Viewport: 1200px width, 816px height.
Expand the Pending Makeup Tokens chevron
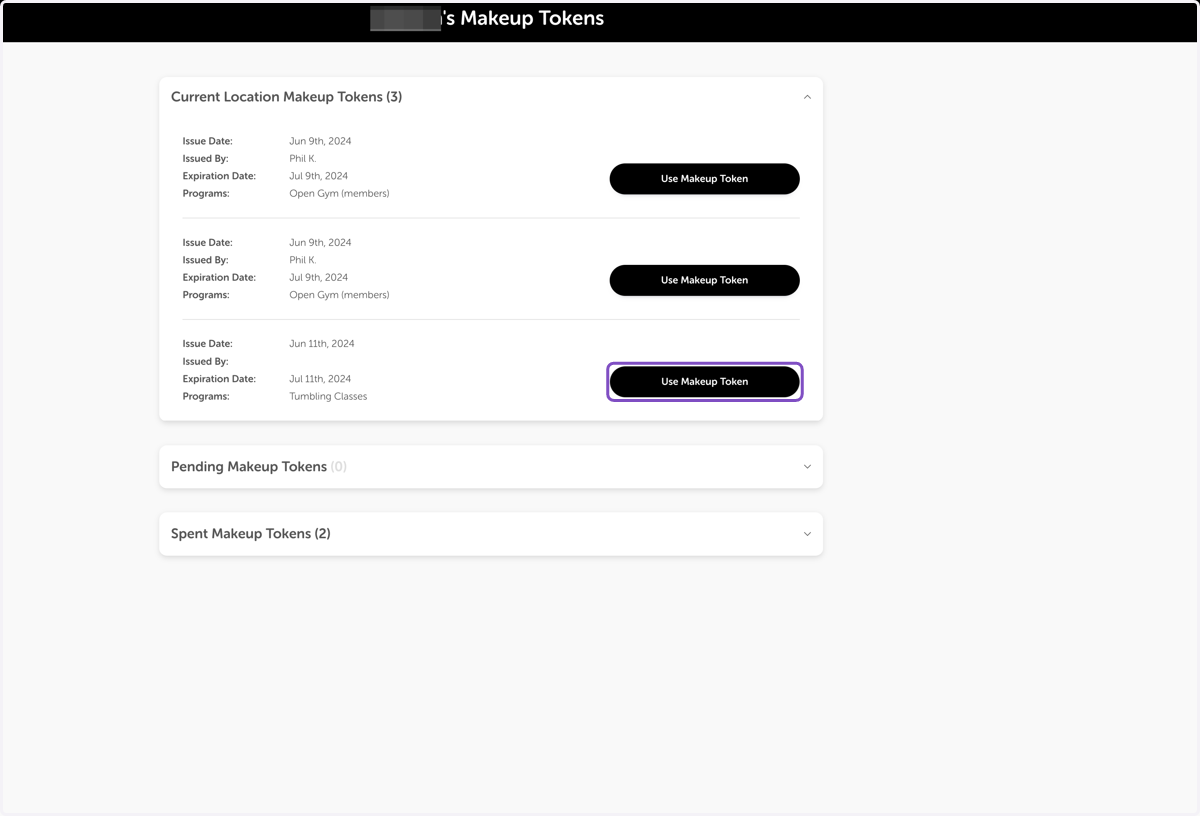click(807, 467)
